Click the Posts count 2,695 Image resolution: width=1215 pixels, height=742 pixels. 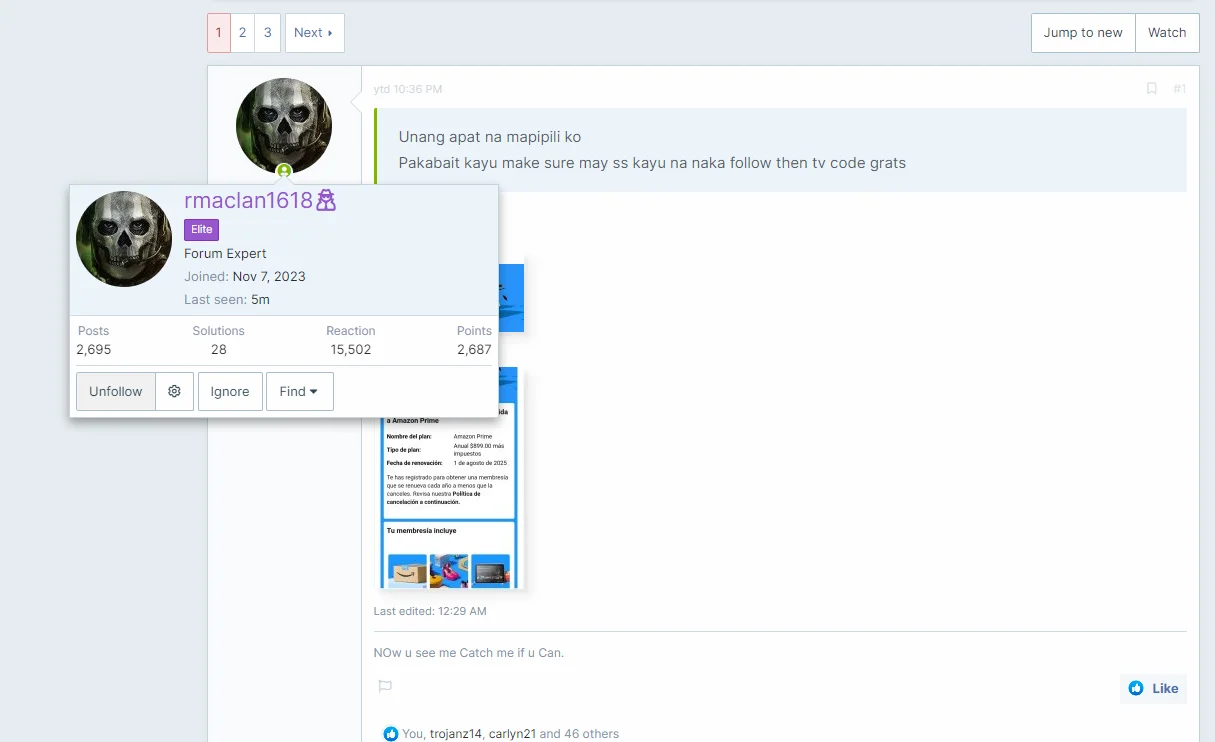tap(94, 350)
